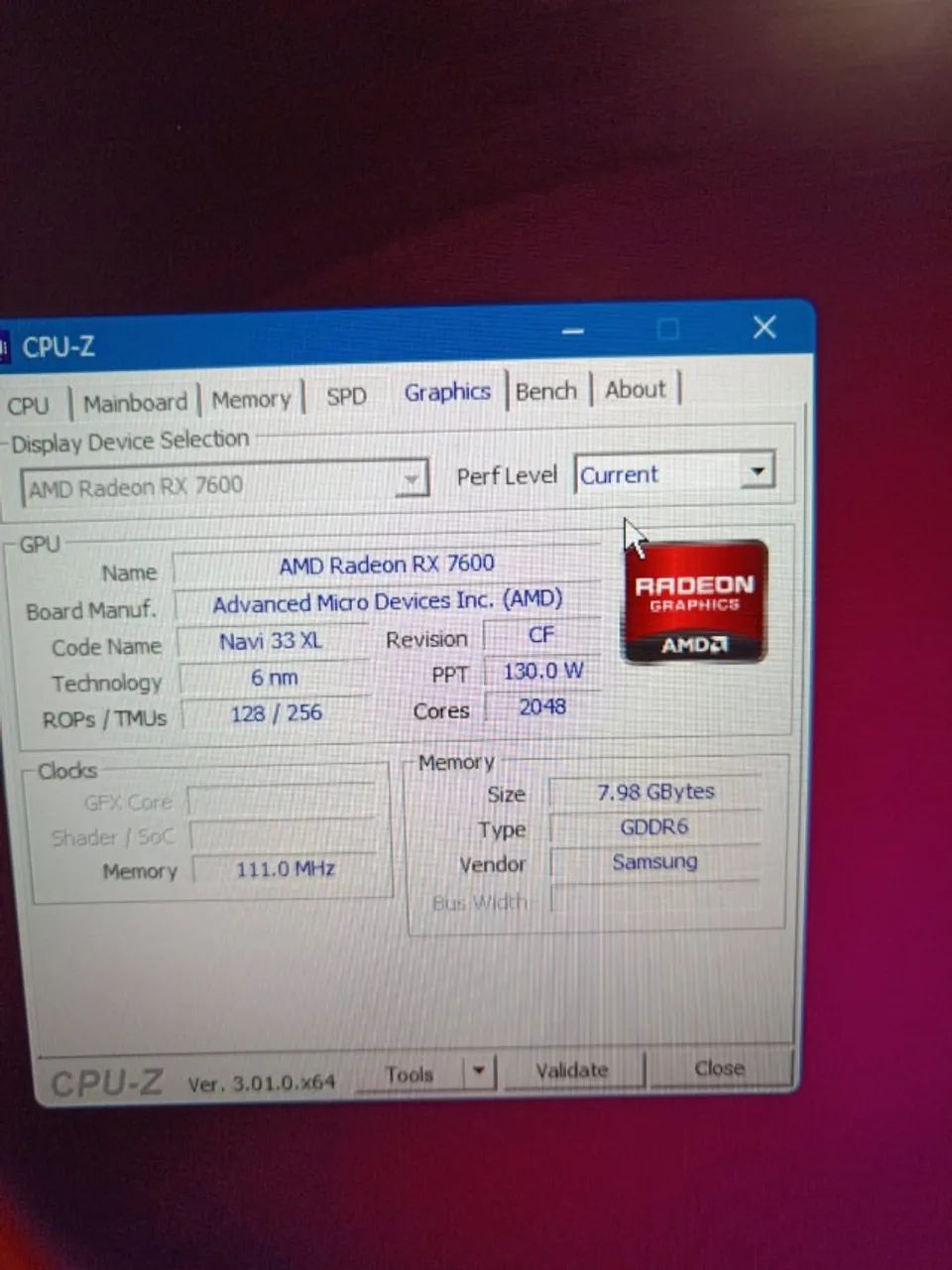The height and width of the screenshot is (1270, 952).
Task: Click the Memory Type value GDDR6
Action: point(654,827)
